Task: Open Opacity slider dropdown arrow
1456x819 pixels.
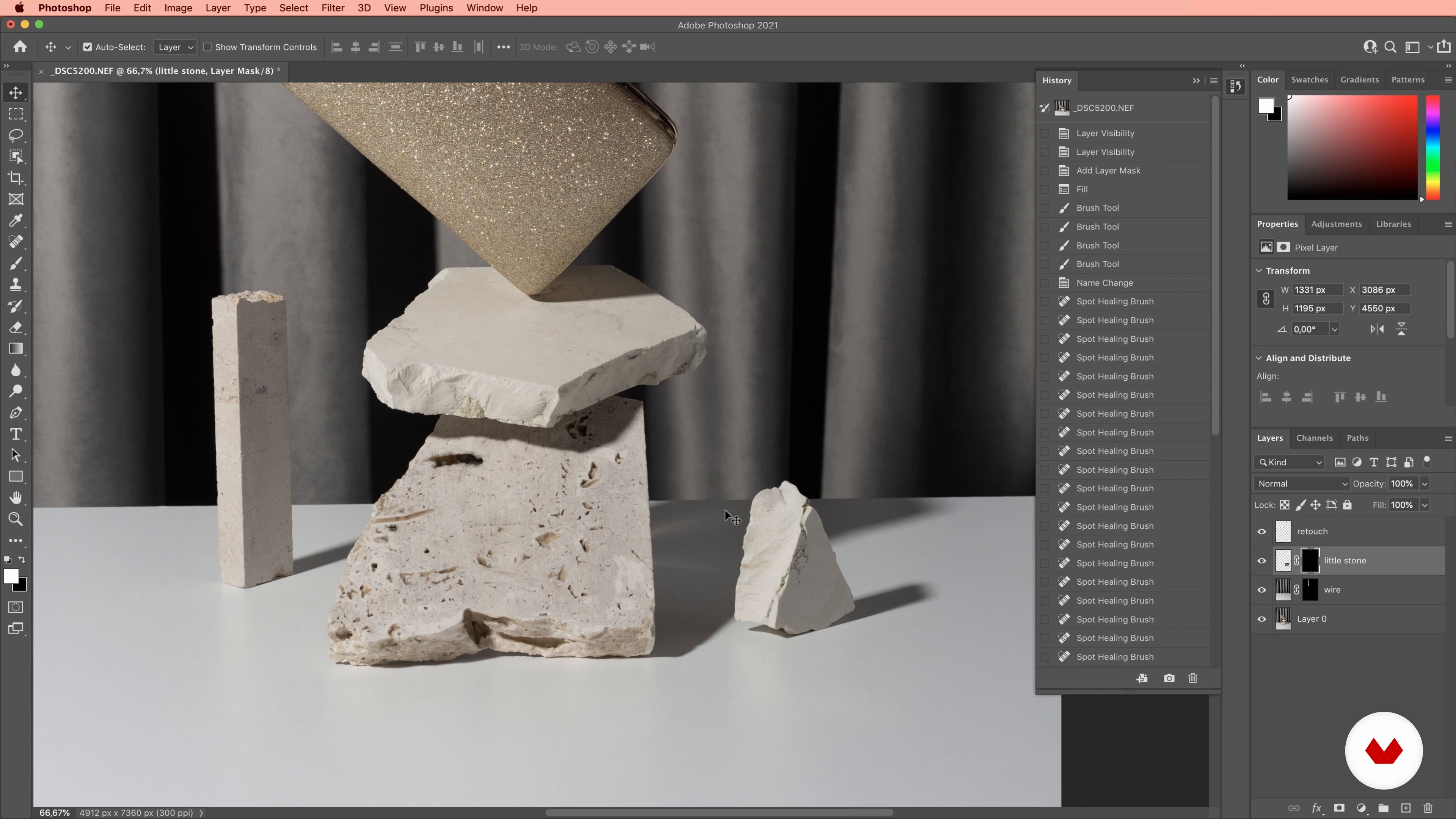Action: pyautogui.click(x=1425, y=484)
